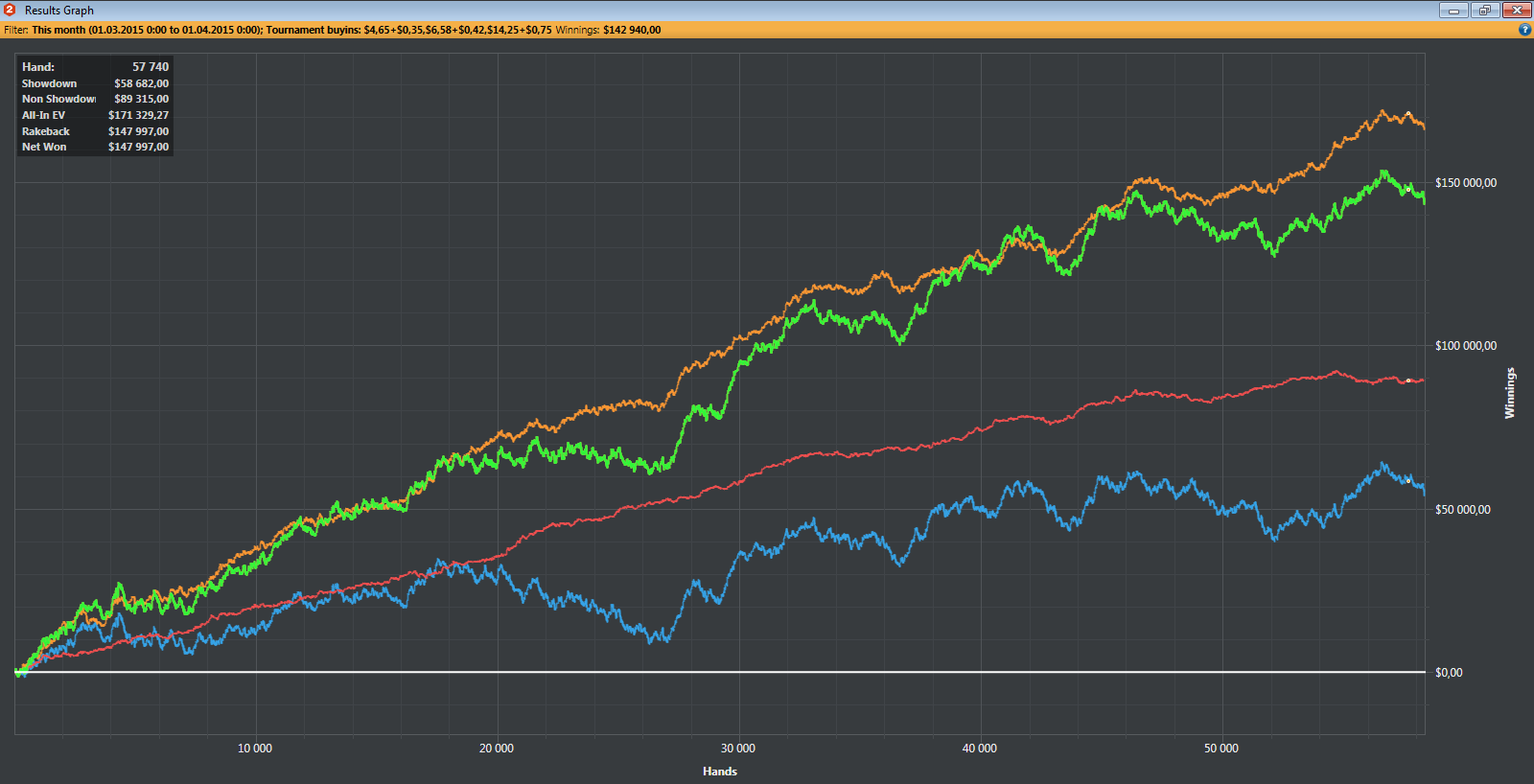Click the Winnings y-axis title
1534x784 pixels.
[x=1510, y=393]
